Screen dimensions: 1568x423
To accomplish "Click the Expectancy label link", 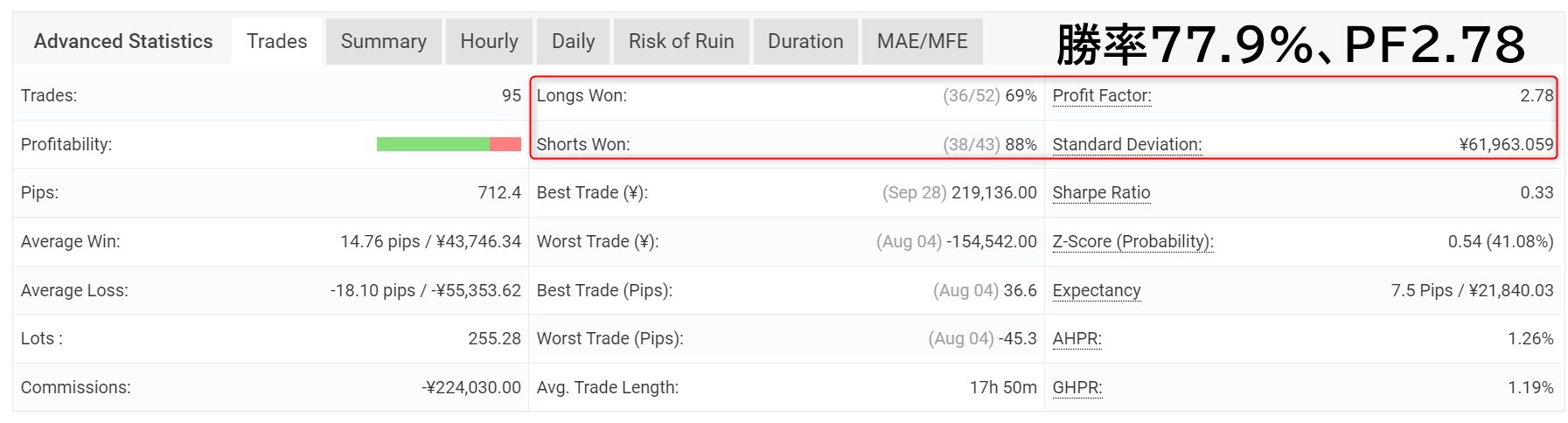I will tap(1097, 290).
